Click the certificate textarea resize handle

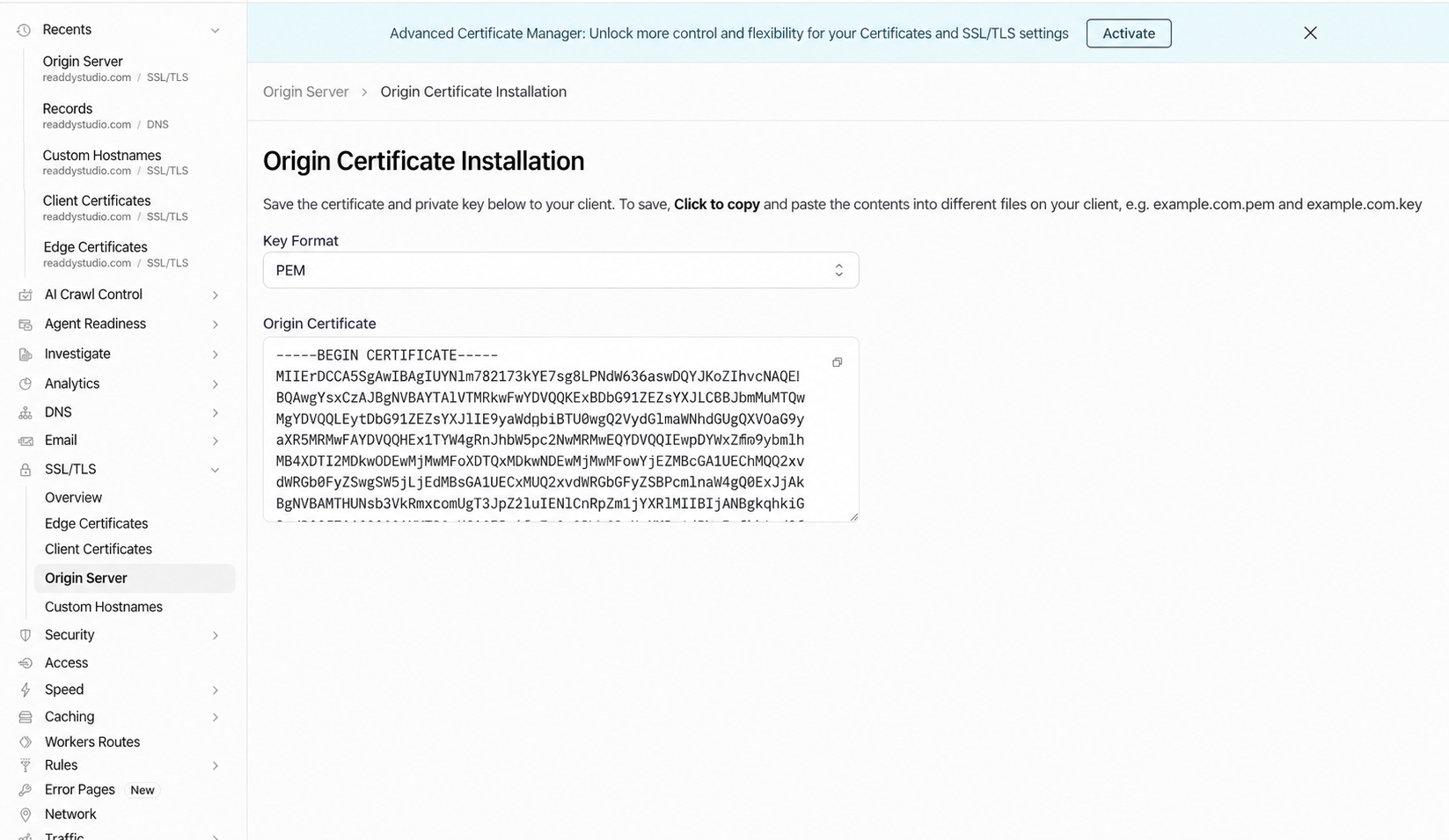853,516
